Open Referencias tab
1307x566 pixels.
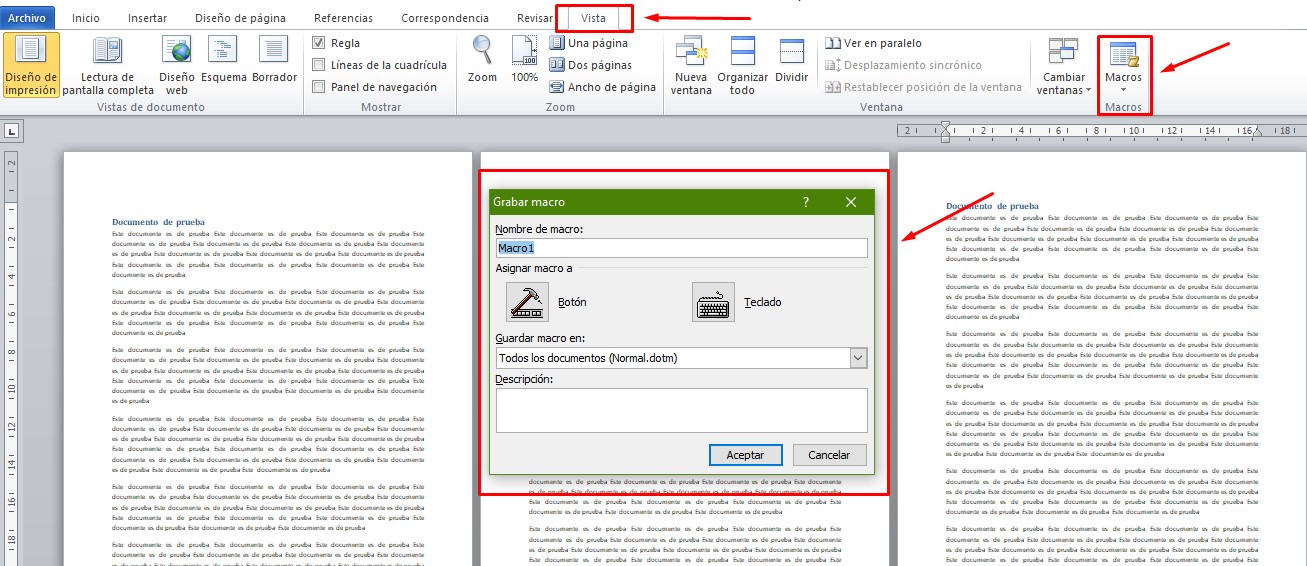(343, 18)
